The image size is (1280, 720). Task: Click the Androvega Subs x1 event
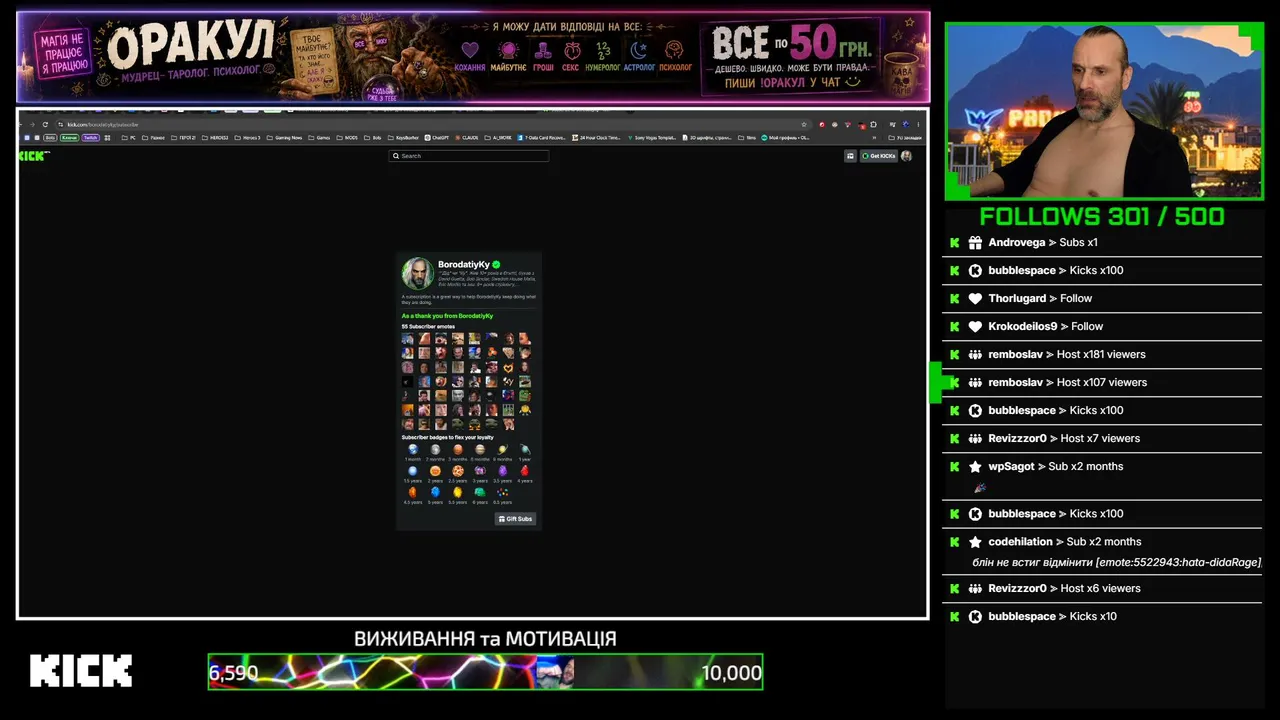(x=1102, y=243)
